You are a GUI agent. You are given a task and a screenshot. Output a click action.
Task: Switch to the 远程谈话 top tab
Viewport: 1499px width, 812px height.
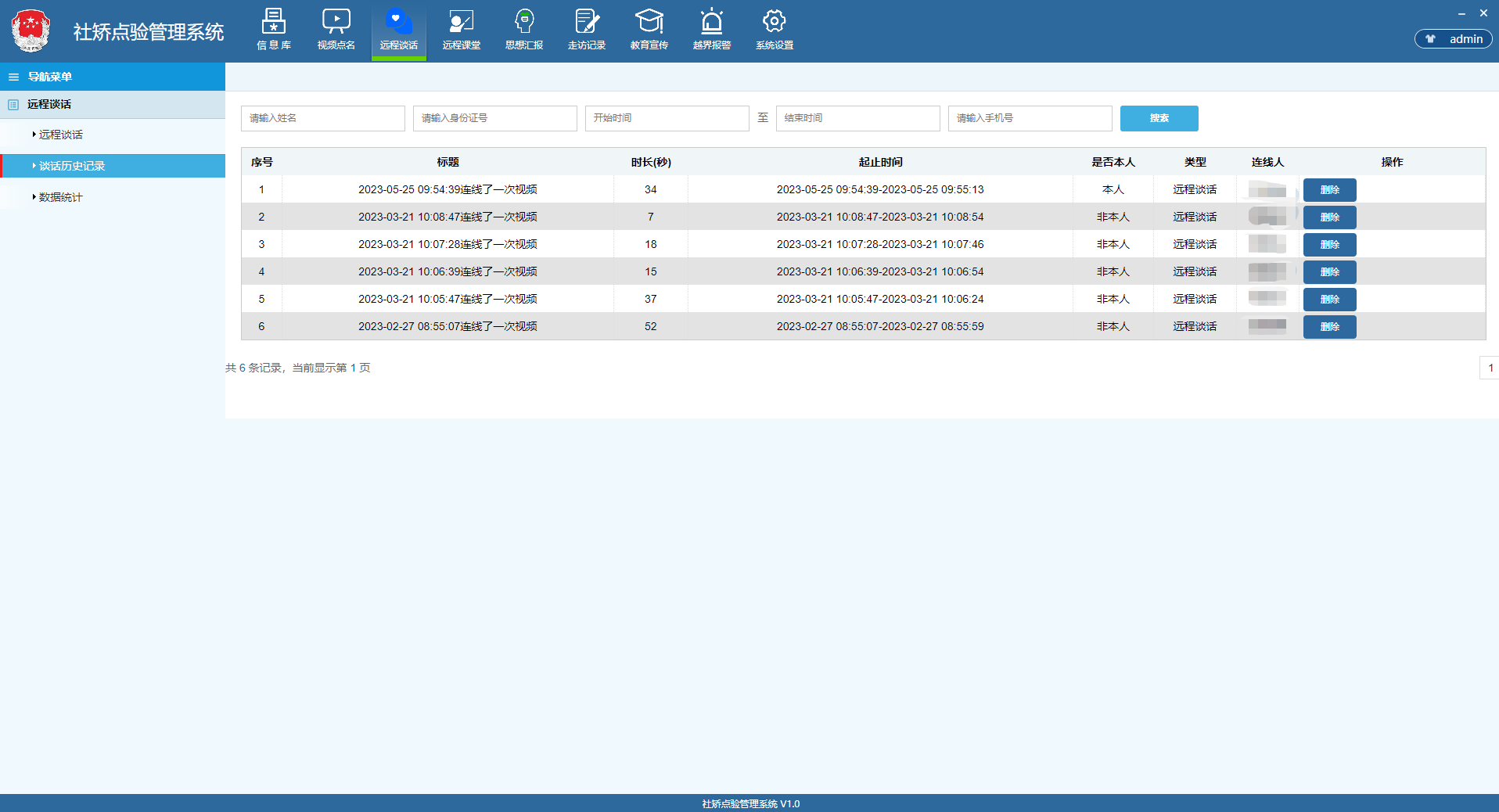[399, 30]
